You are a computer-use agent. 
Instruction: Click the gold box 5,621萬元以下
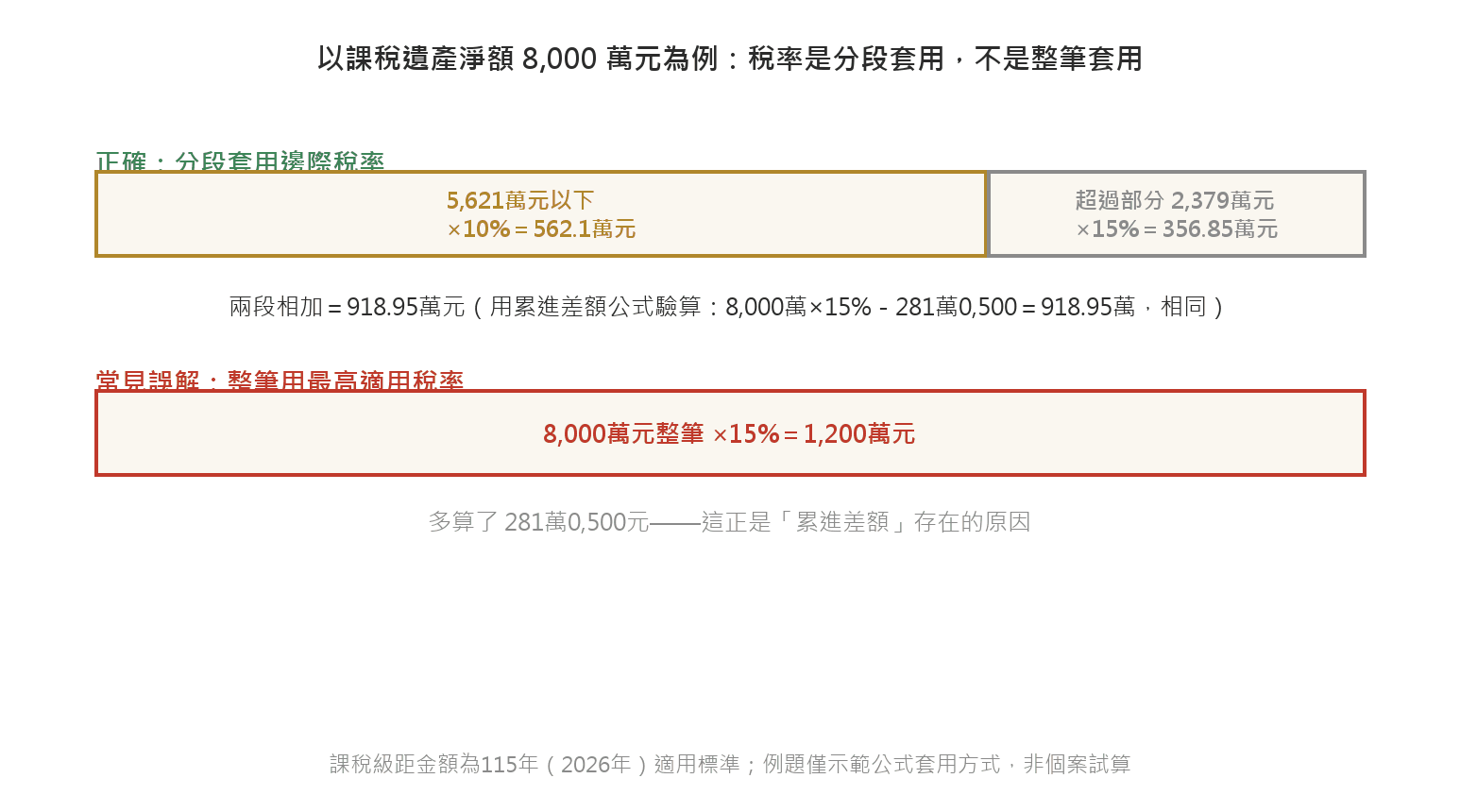[541, 214]
